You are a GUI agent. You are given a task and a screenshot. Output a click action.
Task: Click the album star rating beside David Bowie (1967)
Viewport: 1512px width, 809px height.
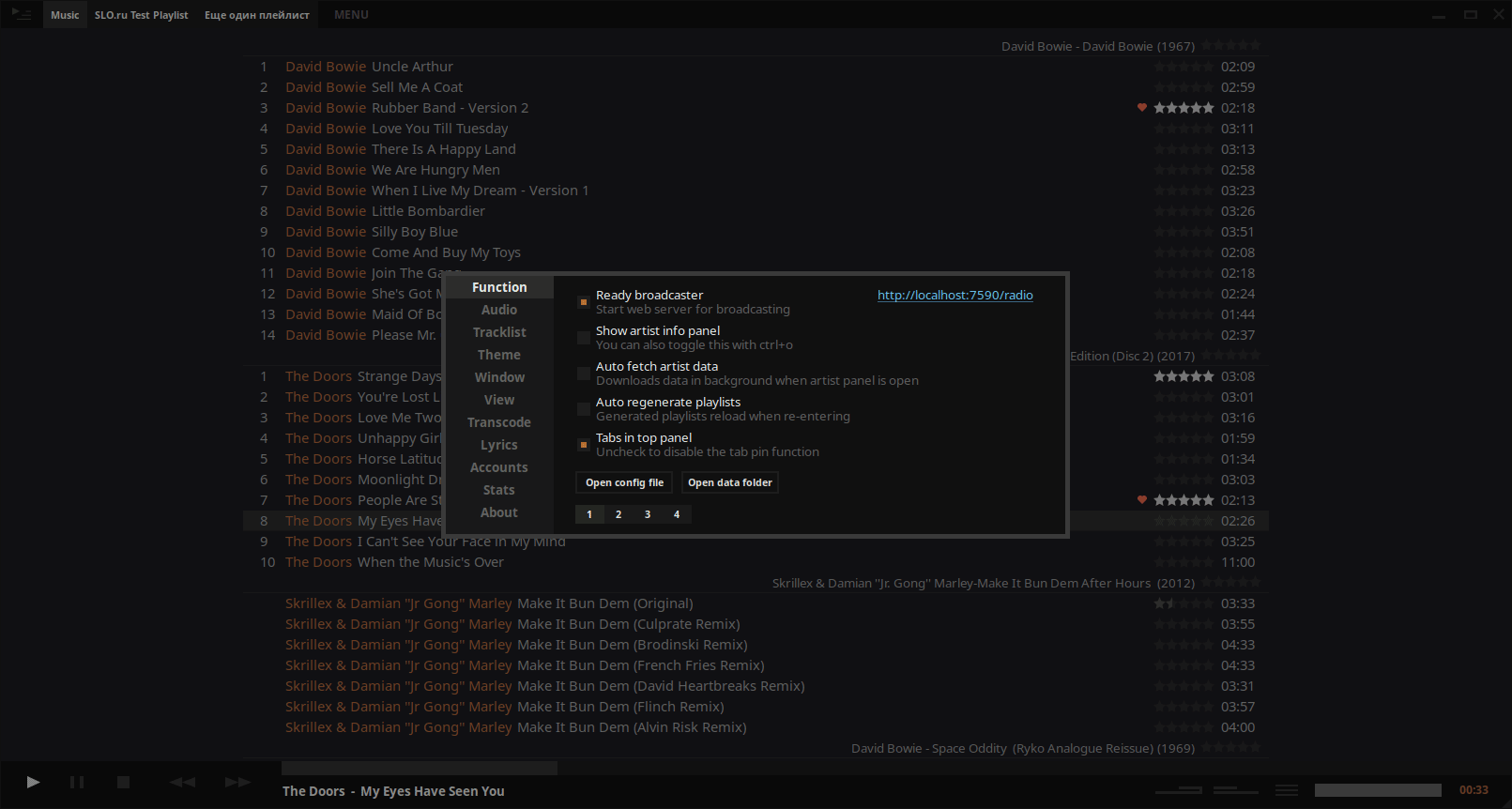(x=1230, y=46)
